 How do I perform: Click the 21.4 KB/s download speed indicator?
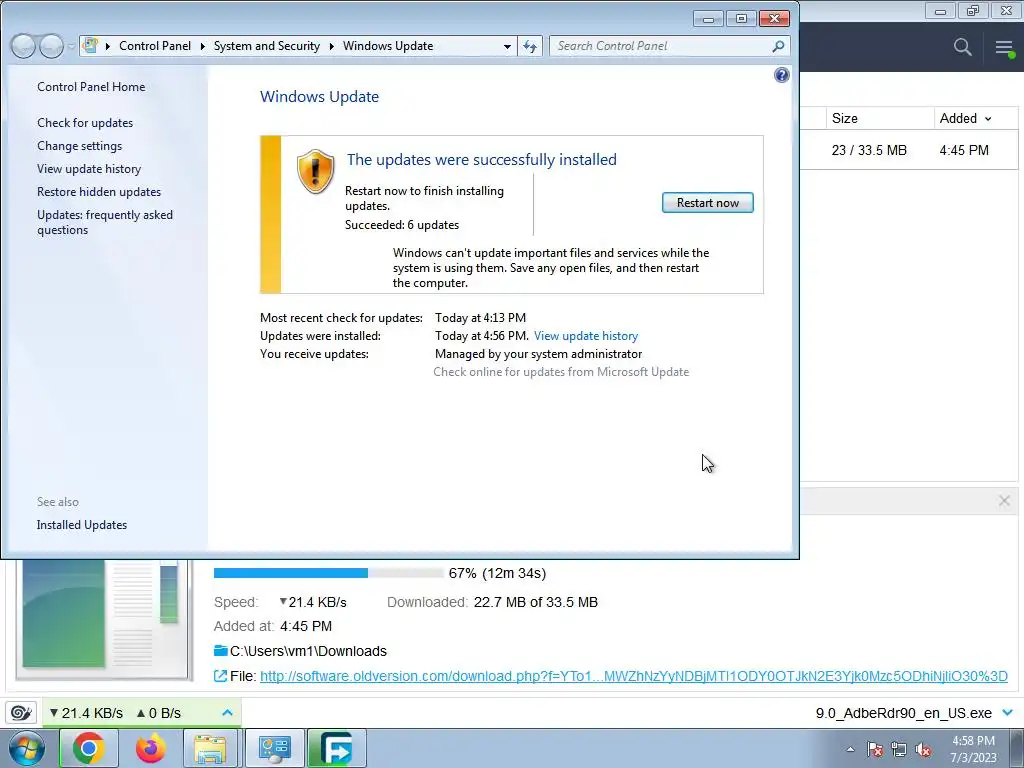click(86, 713)
